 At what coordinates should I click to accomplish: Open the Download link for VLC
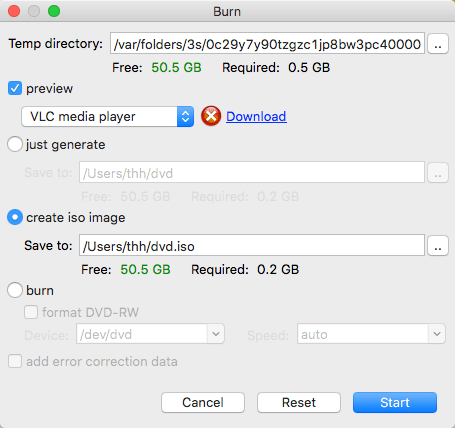pos(256,116)
